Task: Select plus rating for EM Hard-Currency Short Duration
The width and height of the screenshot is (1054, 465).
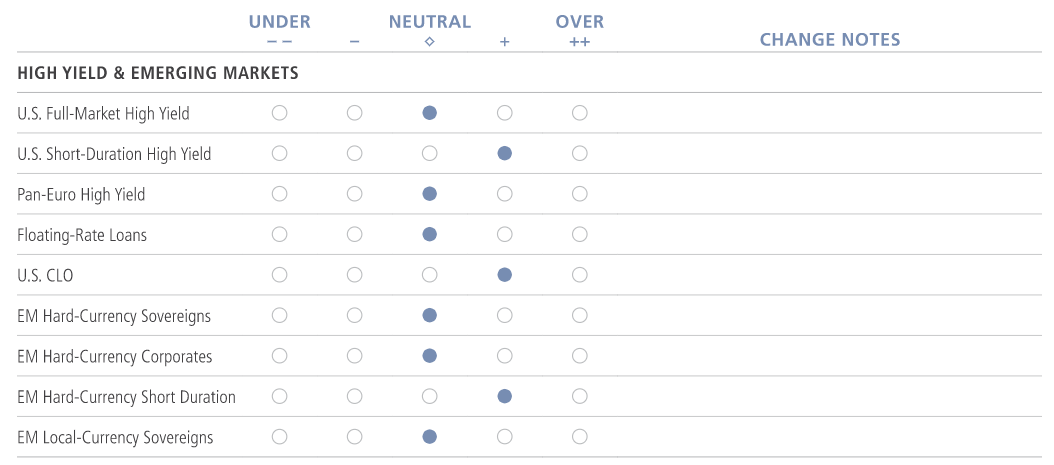Action: (x=505, y=396)
